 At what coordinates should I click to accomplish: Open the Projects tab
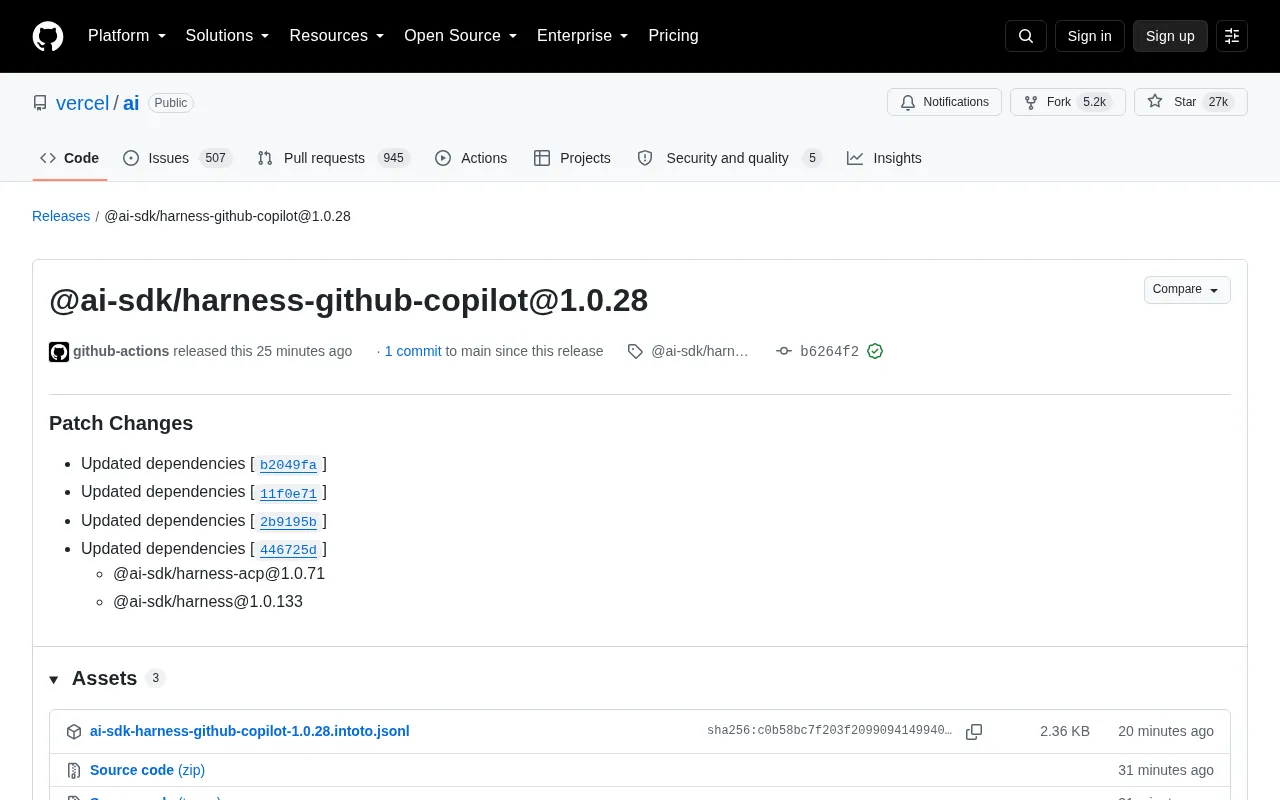tap(572, 158)
